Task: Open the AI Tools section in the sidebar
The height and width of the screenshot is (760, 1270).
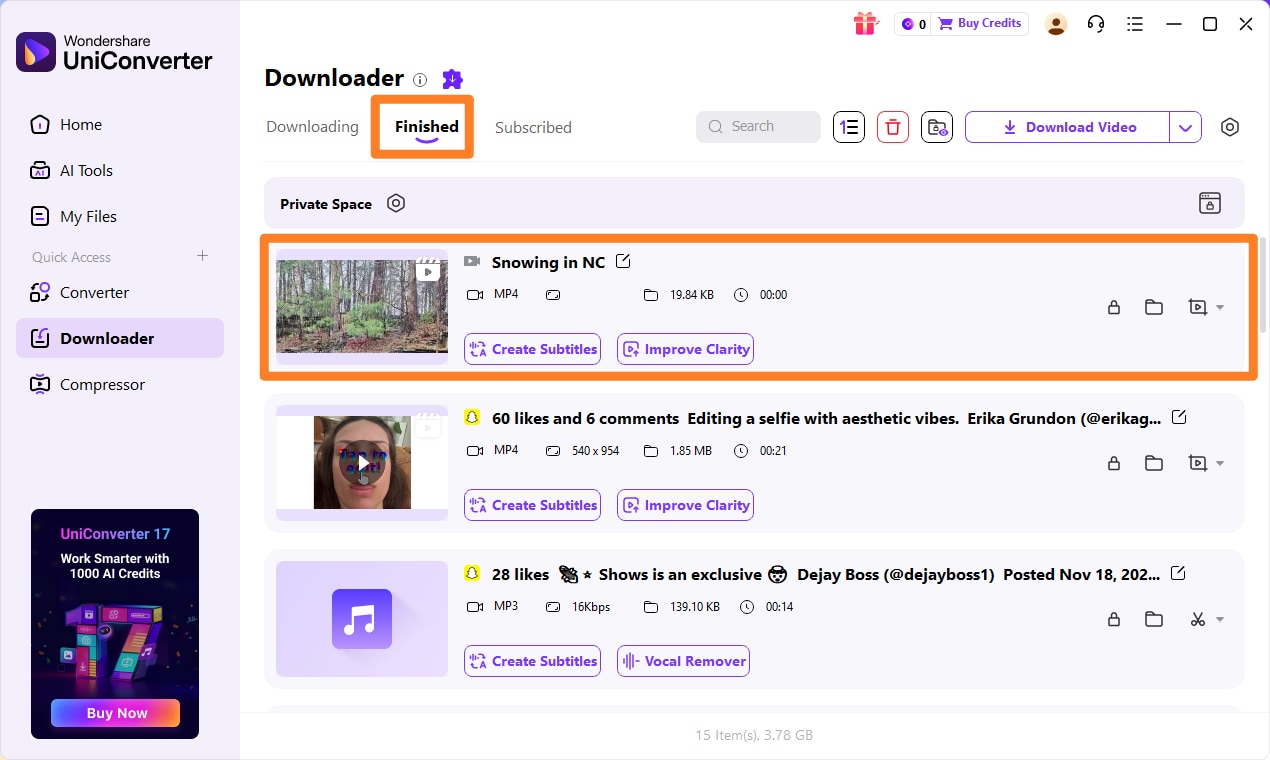Action: click(84, 170)
